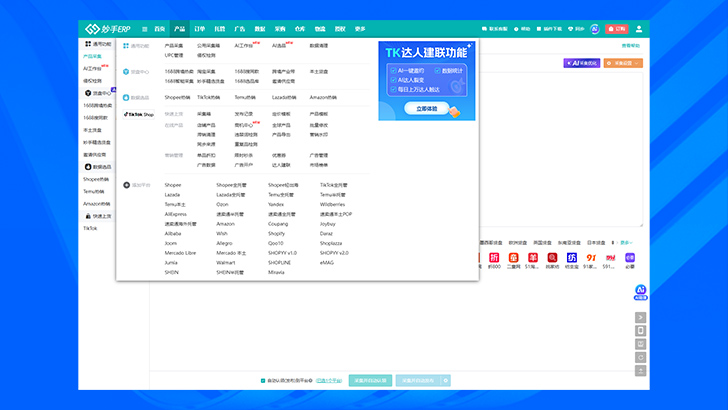Toggle the hamburger menu icon in top bar

(x=144, y=29)
